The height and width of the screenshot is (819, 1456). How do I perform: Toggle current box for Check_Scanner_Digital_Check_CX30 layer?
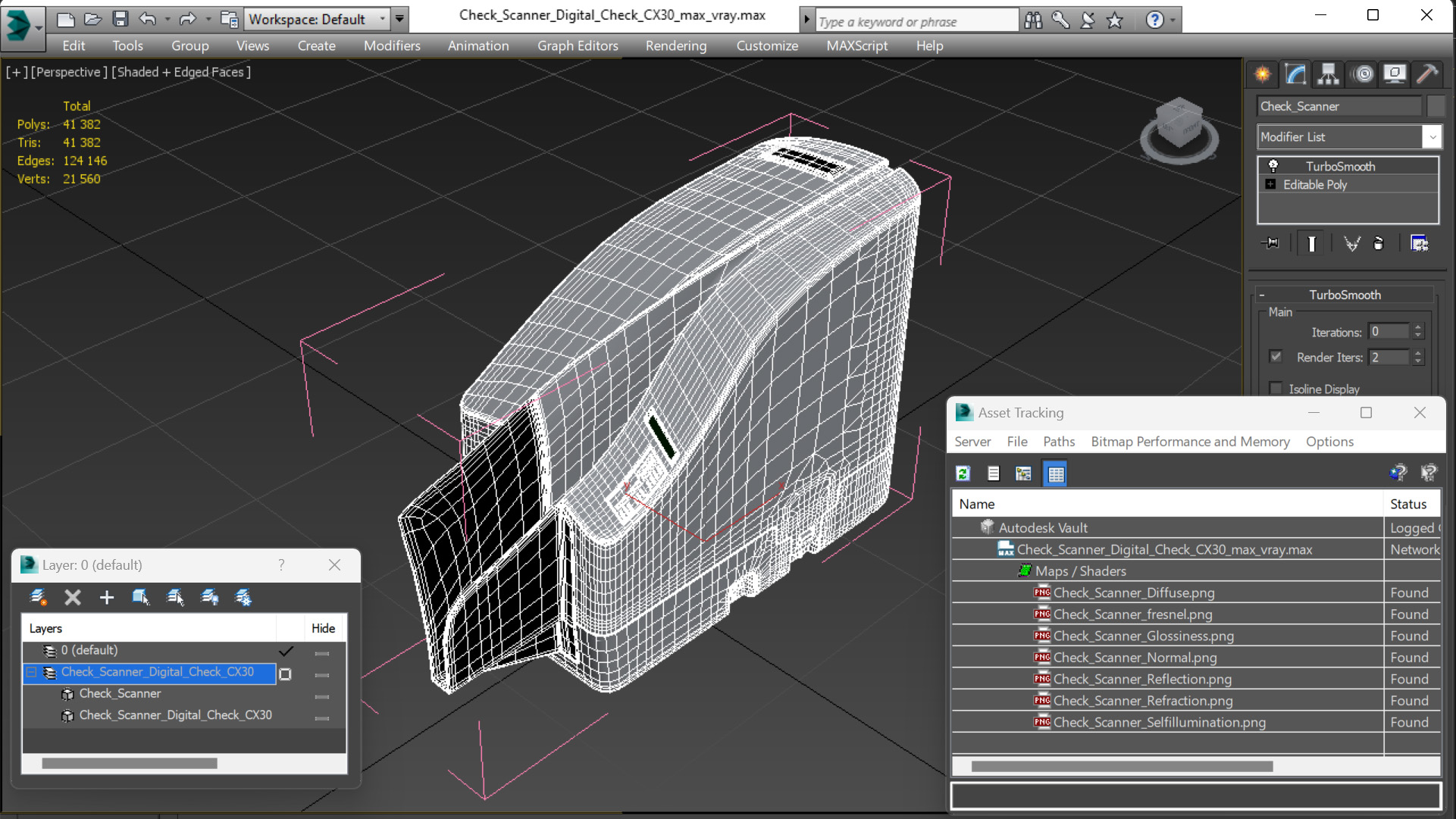285,674
